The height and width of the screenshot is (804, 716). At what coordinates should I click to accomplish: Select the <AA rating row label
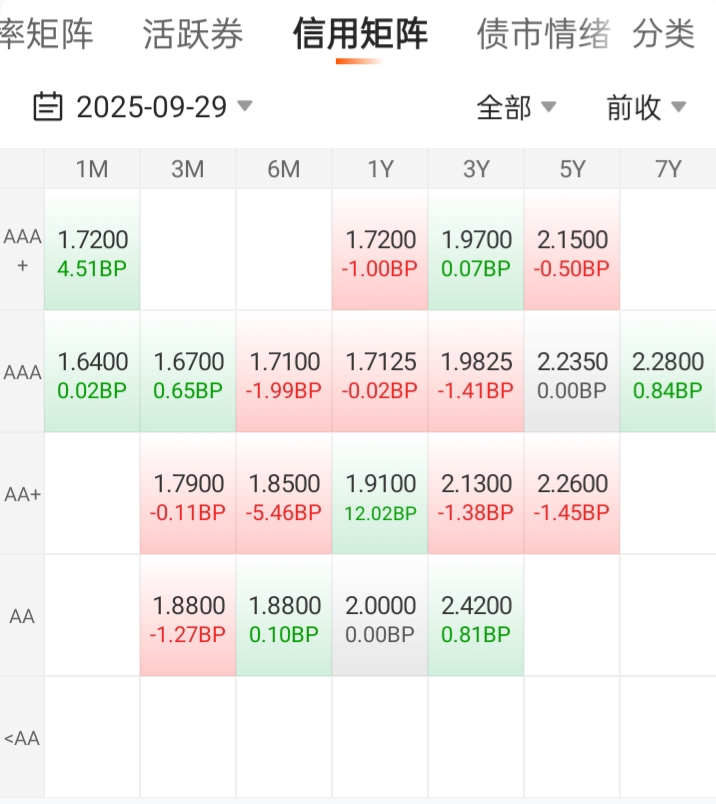pyautogui.click(x=22, y=739)
